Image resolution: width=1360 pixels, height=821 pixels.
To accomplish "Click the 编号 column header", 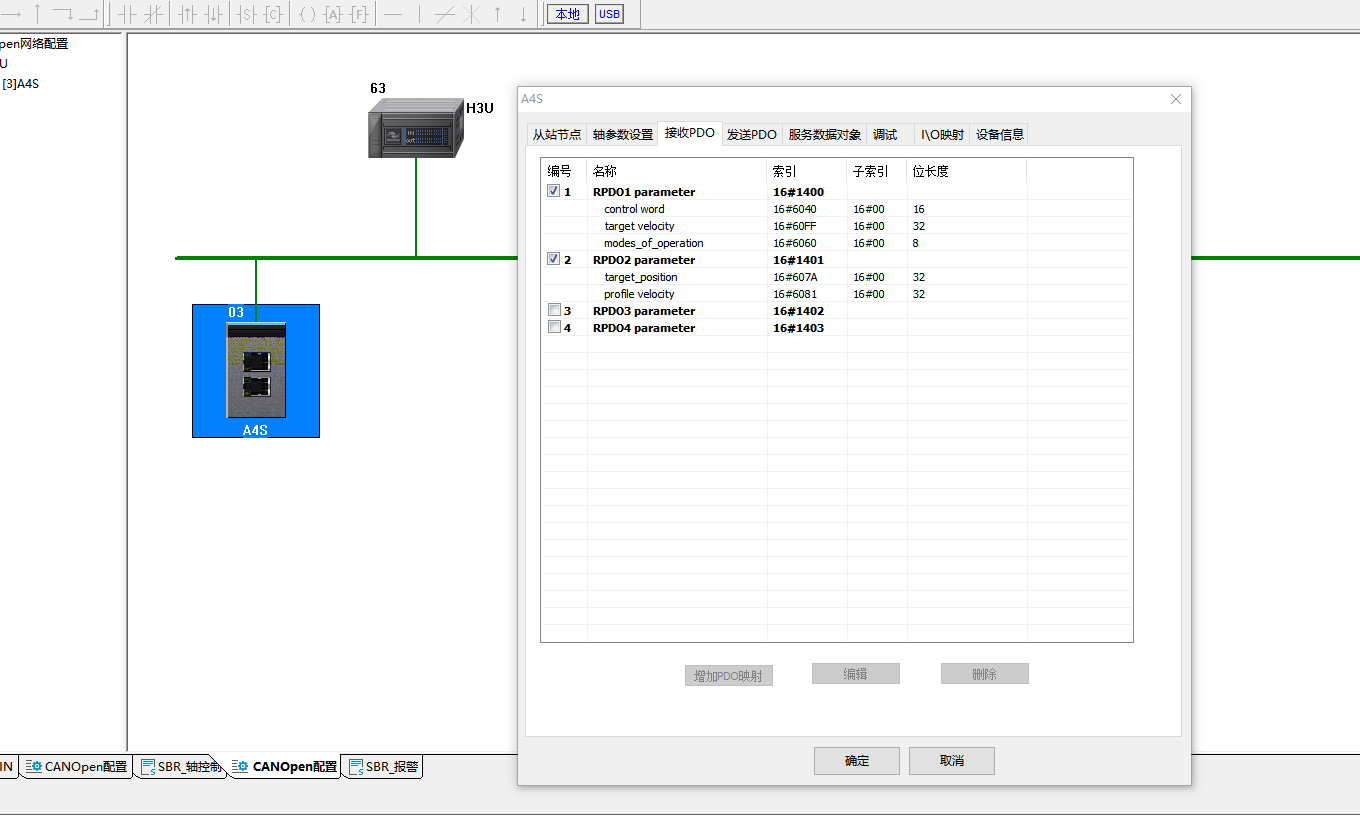I will (x=563, y=171).
